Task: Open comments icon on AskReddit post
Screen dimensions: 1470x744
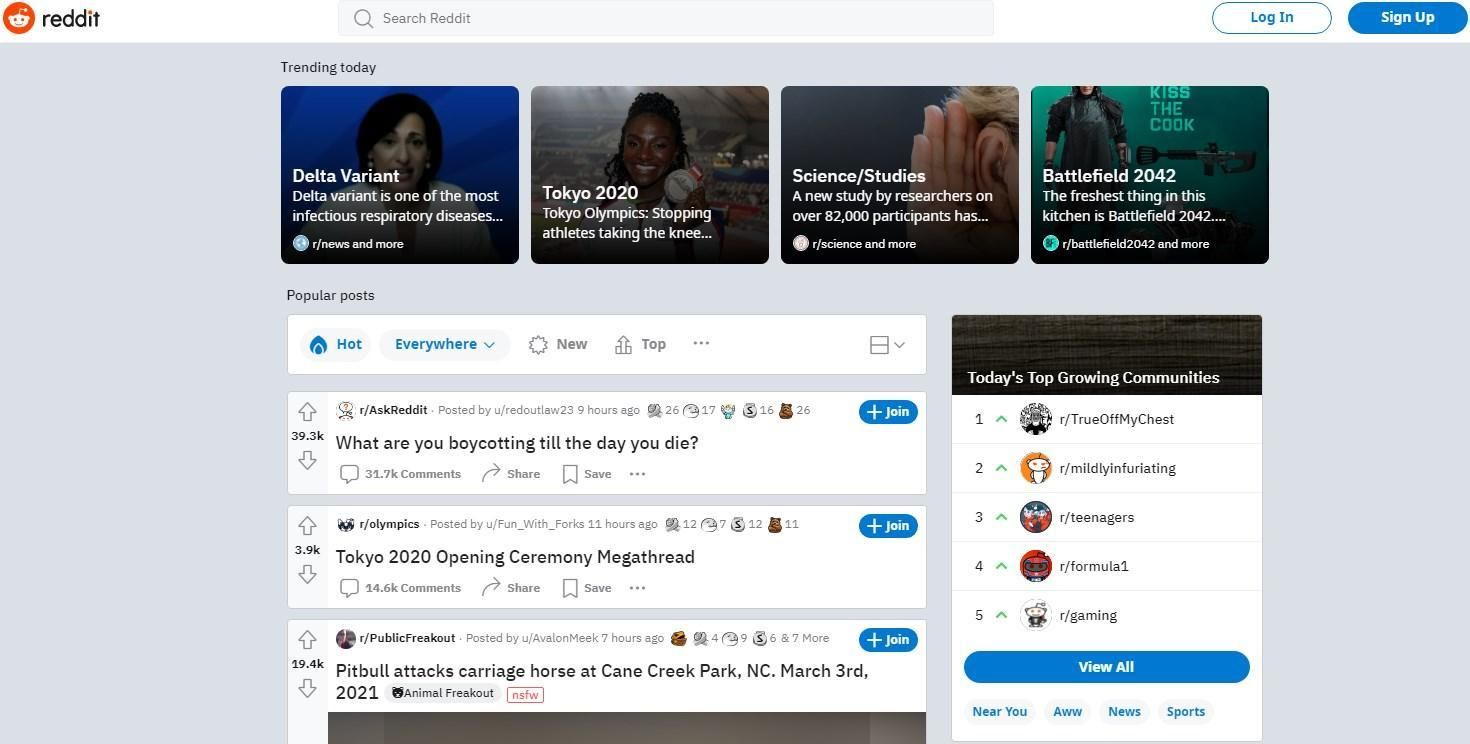Action: [349, 474]
